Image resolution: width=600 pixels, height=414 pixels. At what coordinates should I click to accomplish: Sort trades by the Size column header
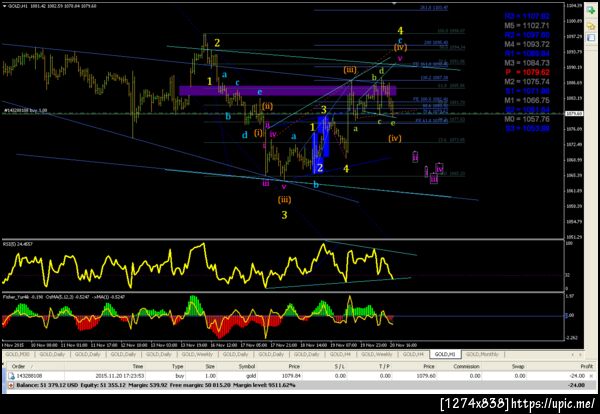pos(210,367)
